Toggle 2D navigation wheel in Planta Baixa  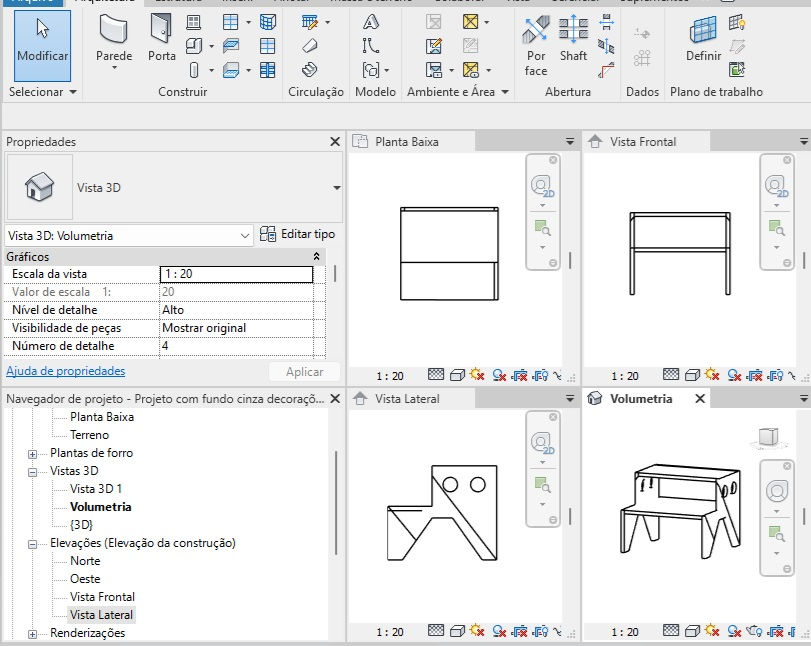[542, 186]
